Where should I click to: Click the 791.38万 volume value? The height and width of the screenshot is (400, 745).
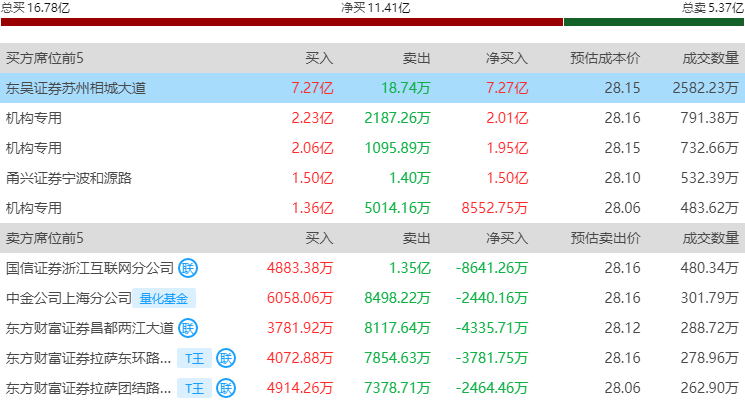[x=709, y=118]
